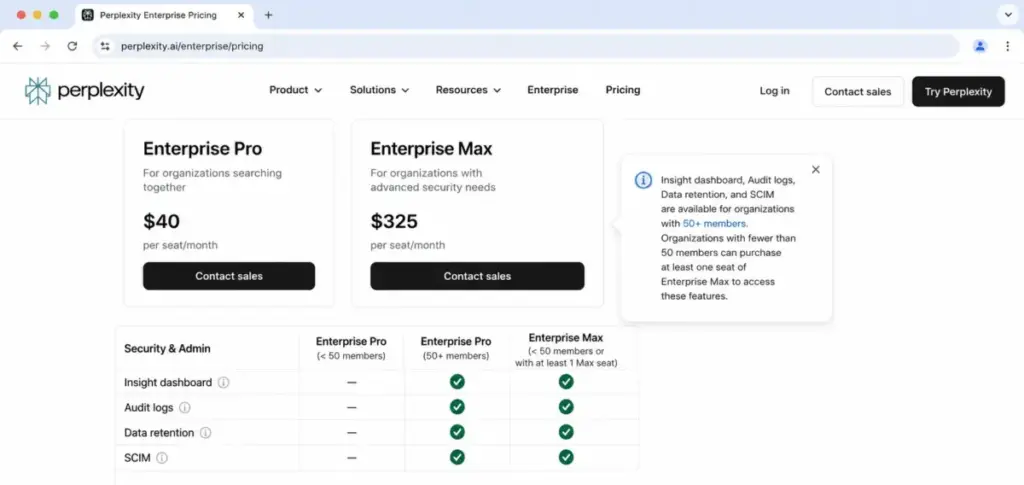Click Insight dashboard checkmark for Enterprise Pro 50+
Screen dimensions: 1024x485
point(457,382)
